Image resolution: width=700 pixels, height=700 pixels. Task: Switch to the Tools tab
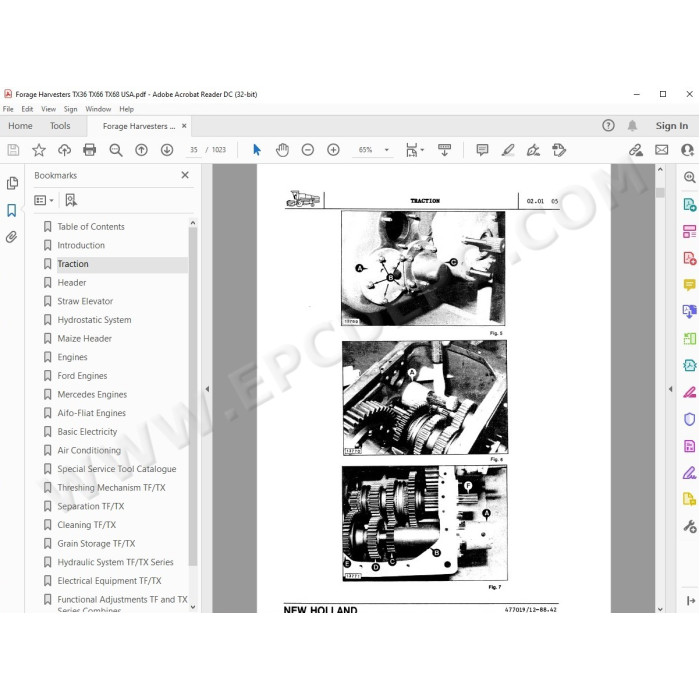pos(60,126)
